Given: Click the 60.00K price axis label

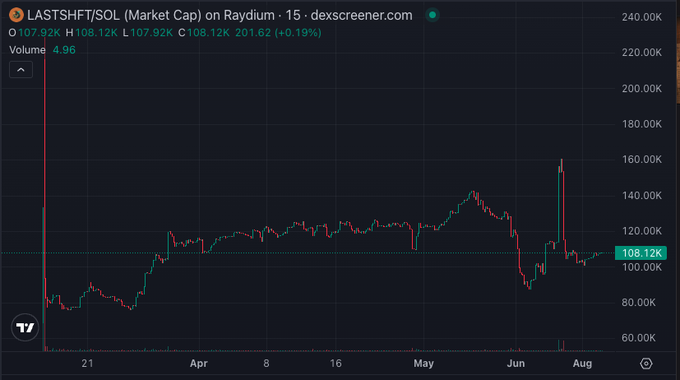Looking at the screenshot, I should 638,338.
